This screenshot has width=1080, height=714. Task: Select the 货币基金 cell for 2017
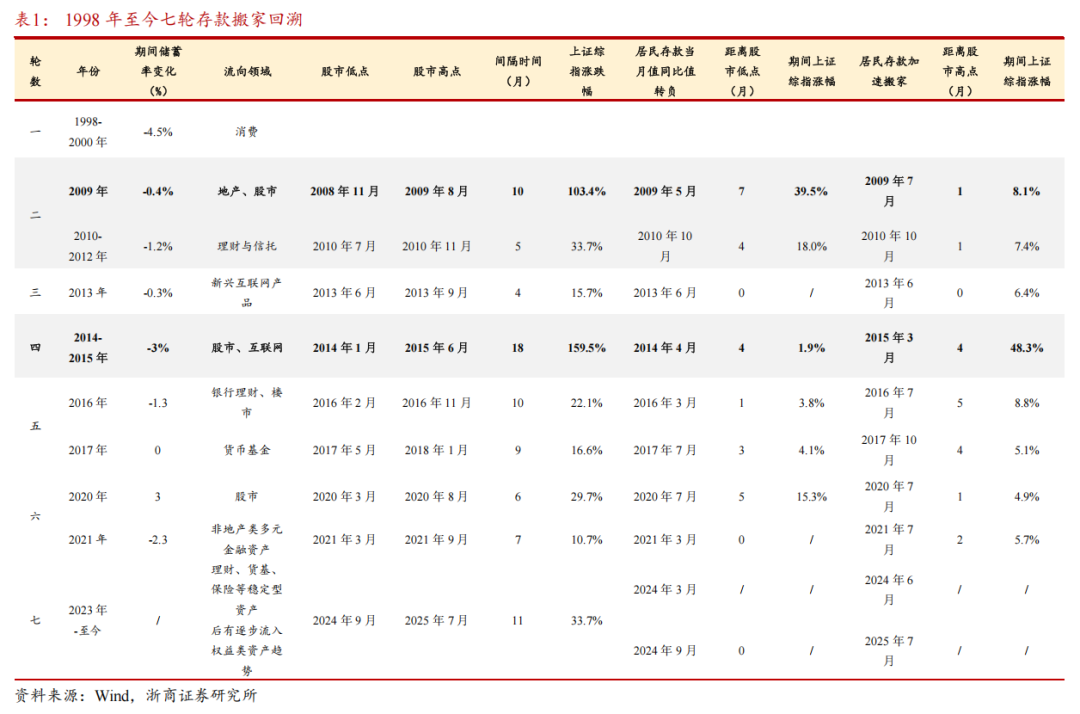[246, 449]
